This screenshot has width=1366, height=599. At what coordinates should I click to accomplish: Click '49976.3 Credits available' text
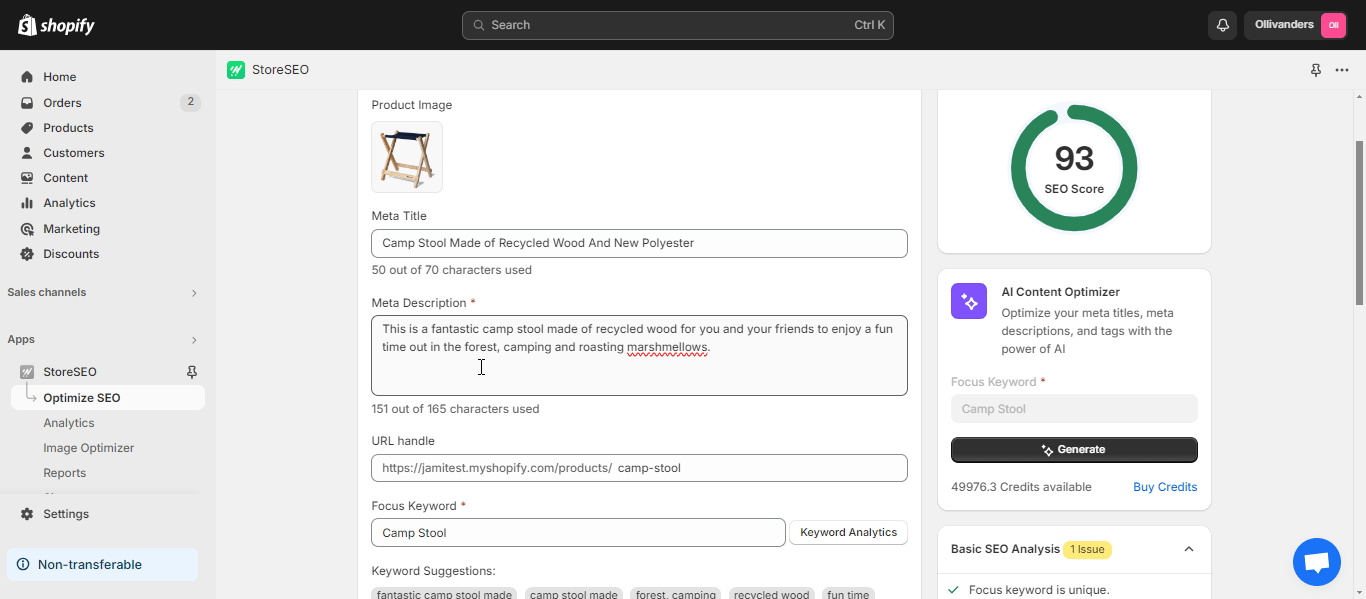1021,487
